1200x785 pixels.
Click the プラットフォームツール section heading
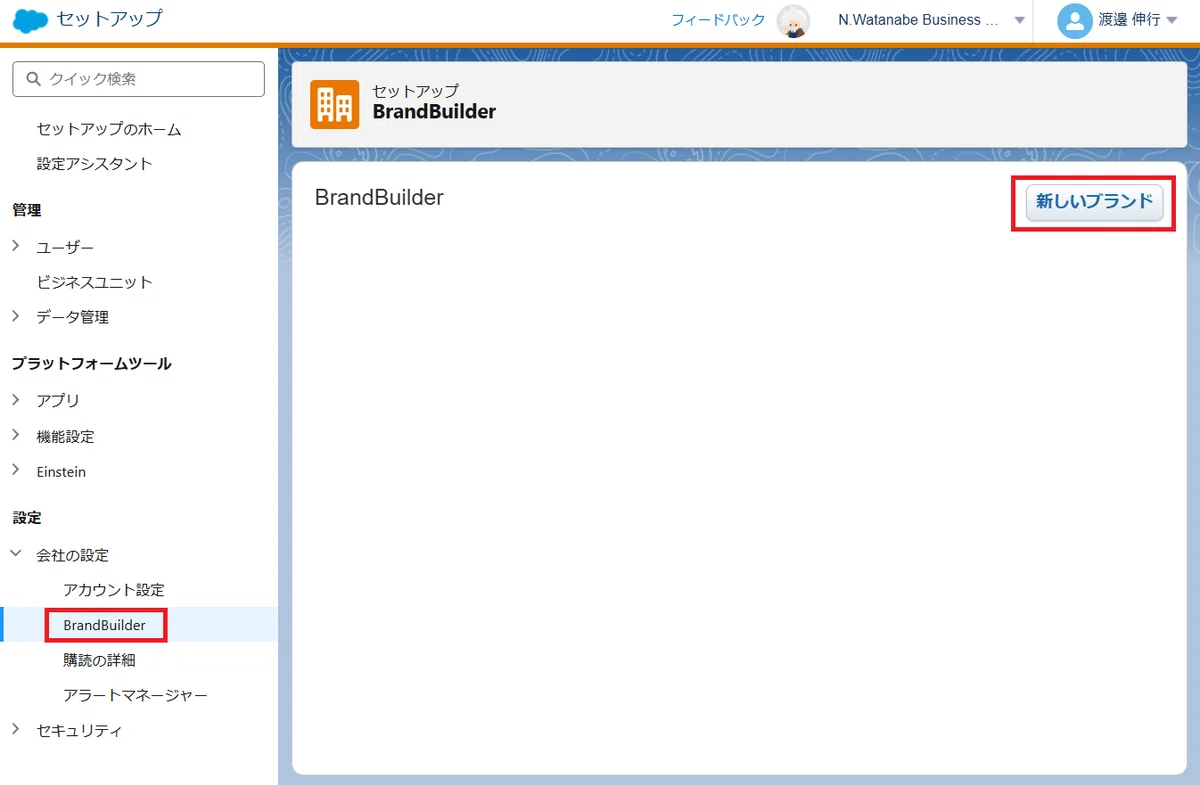[x=92, y=364]
